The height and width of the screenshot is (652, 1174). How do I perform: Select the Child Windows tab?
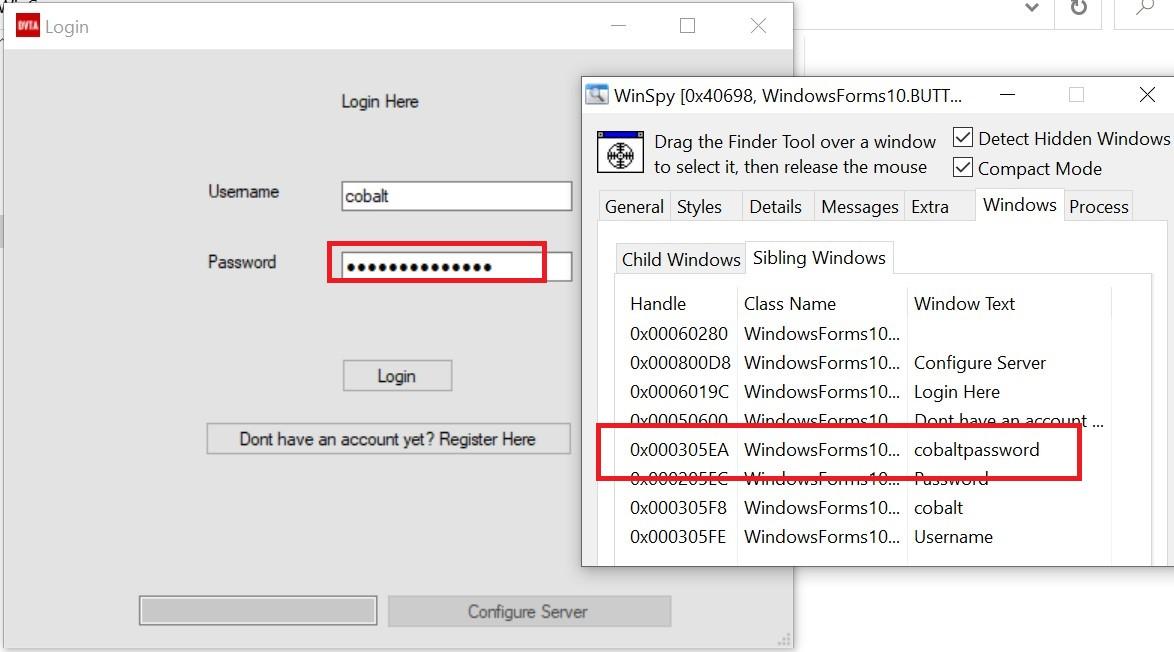[x=680, y=258]
